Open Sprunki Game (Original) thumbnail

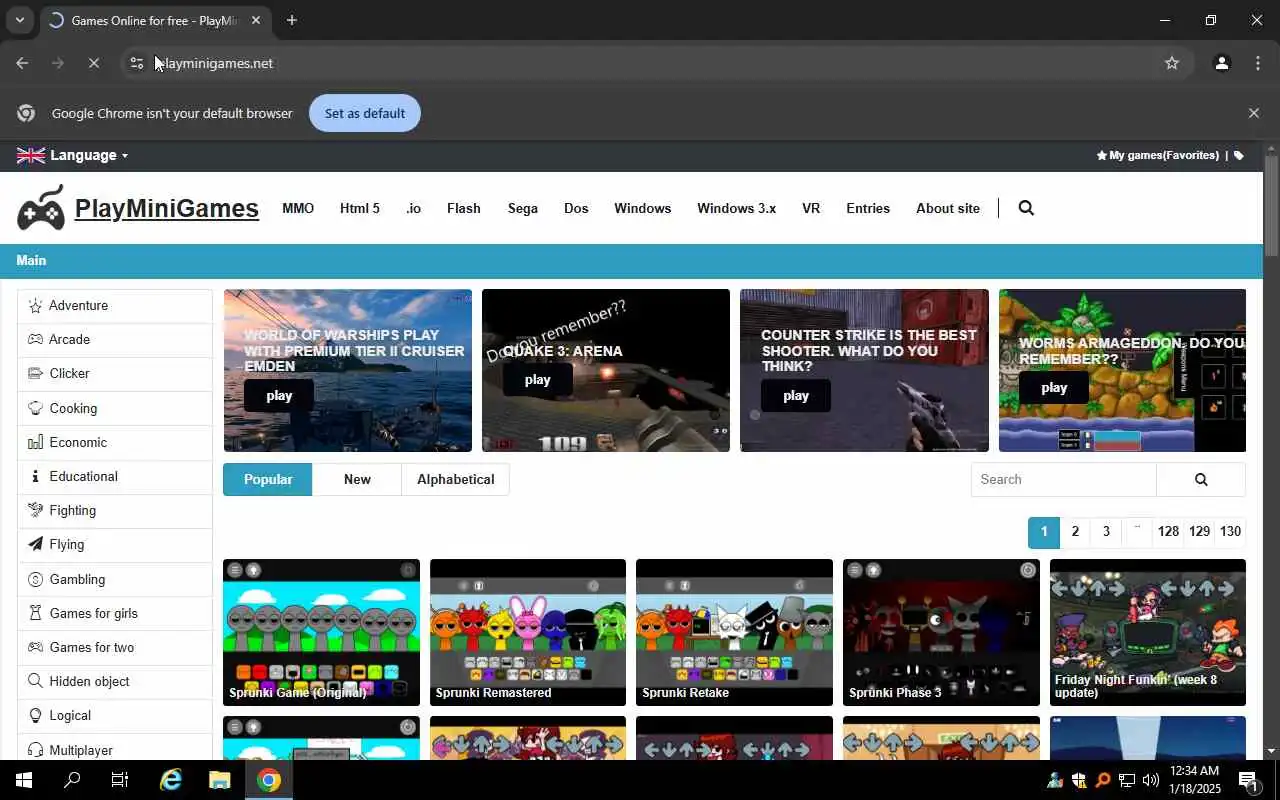321,632
